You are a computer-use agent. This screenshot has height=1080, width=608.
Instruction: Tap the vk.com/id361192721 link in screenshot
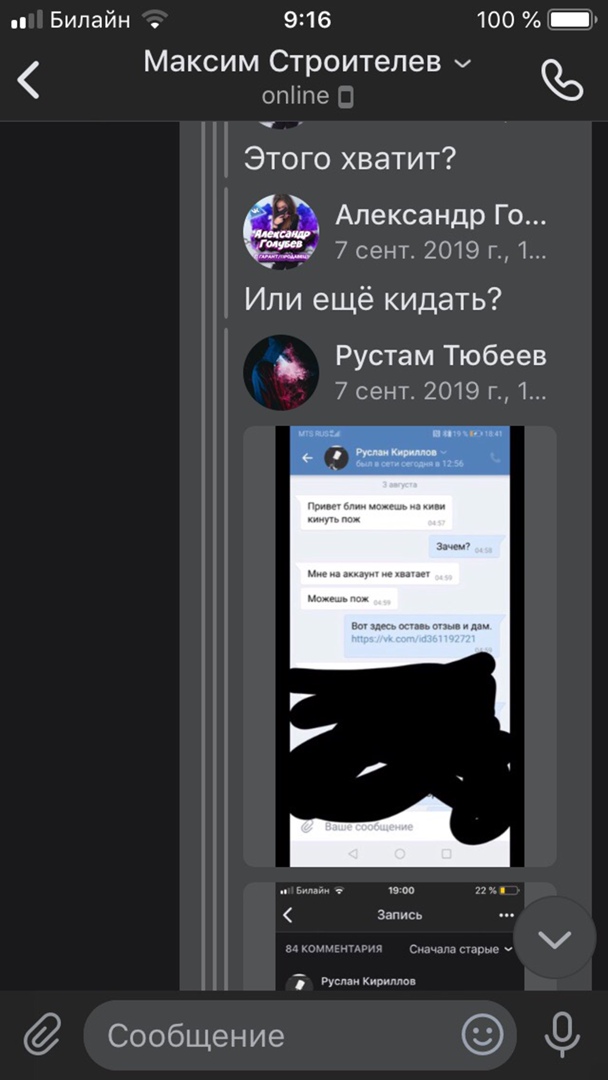tap(413, 638)
